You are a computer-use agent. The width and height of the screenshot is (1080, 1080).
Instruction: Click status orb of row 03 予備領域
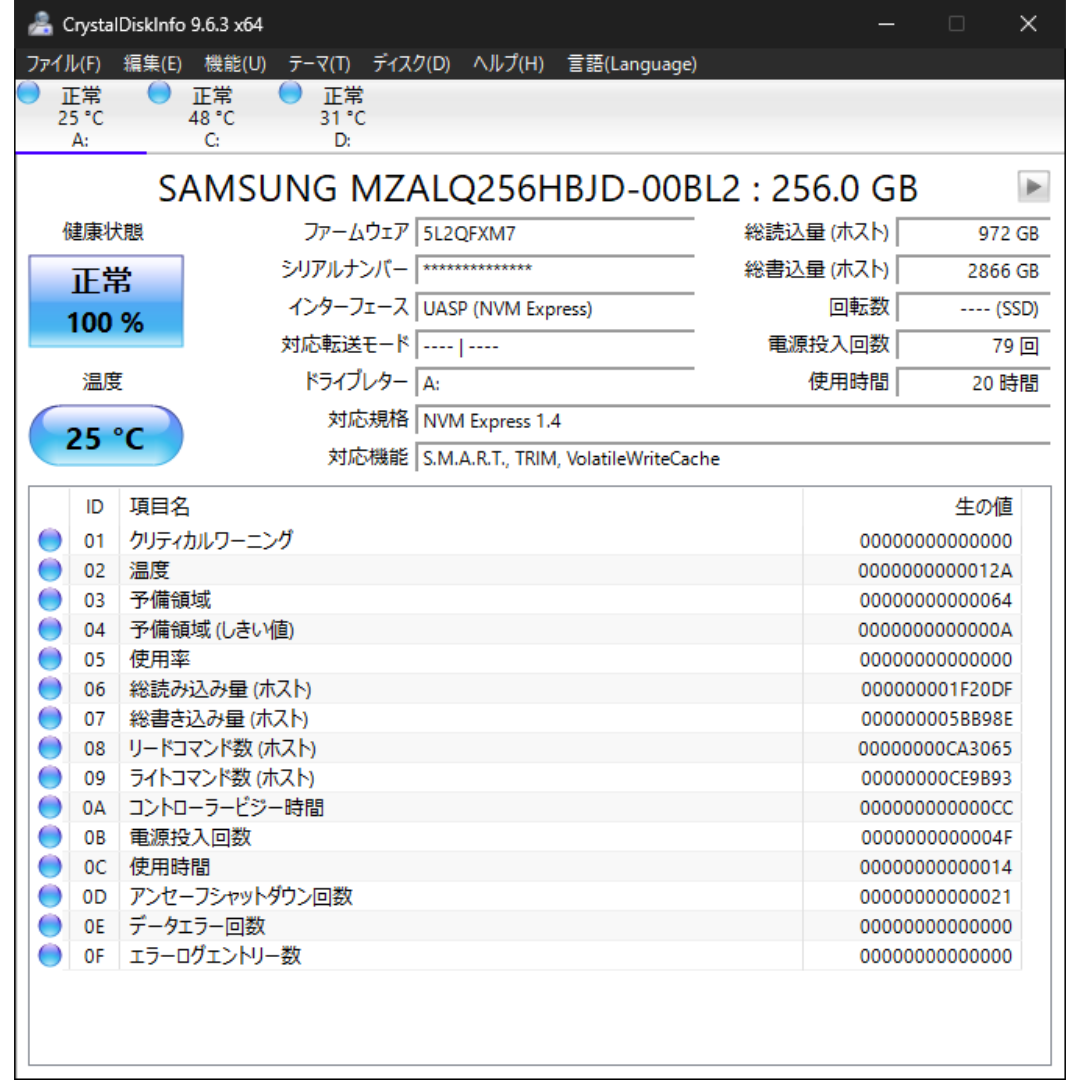pos(50,599)
